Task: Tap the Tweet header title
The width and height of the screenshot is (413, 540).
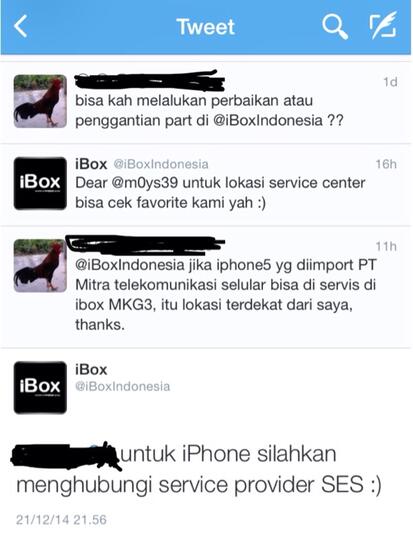Action: click(x=206, y=27)
